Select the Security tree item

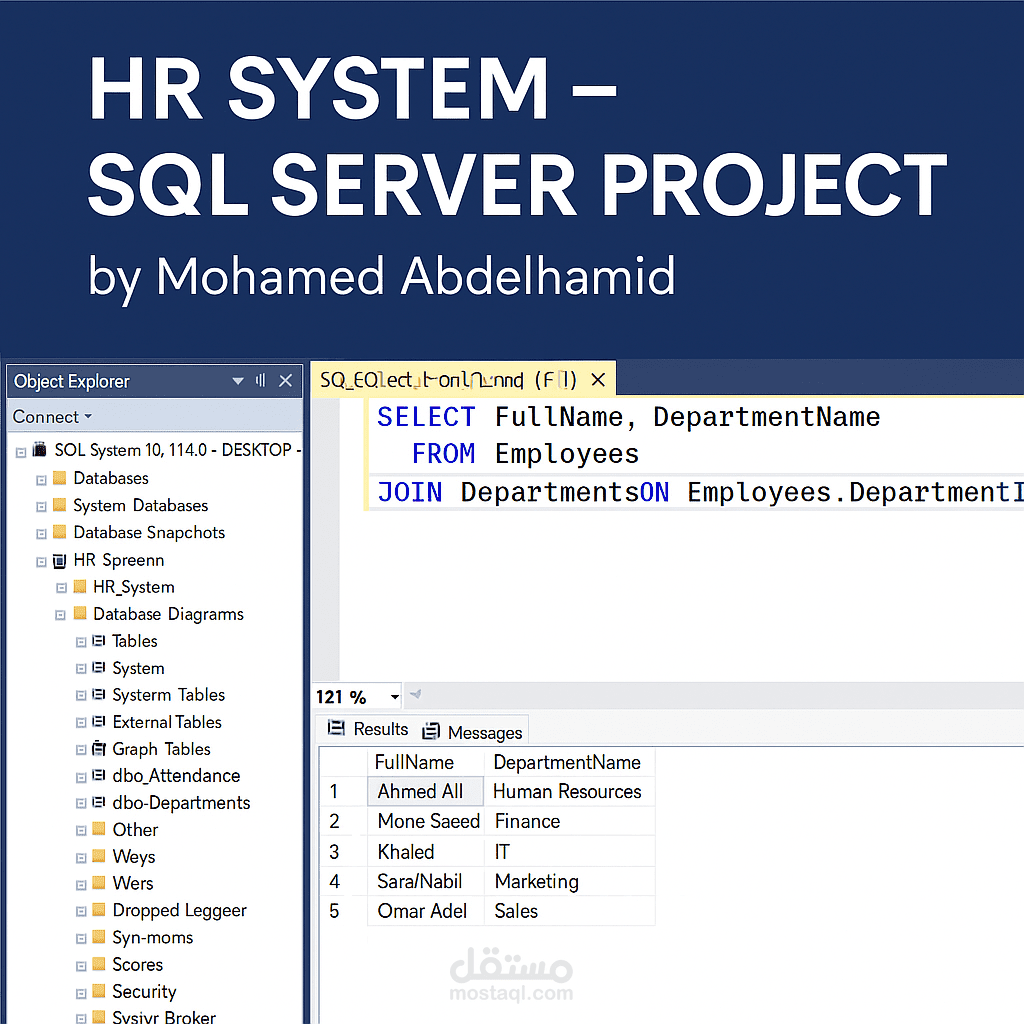click(144, 991)
